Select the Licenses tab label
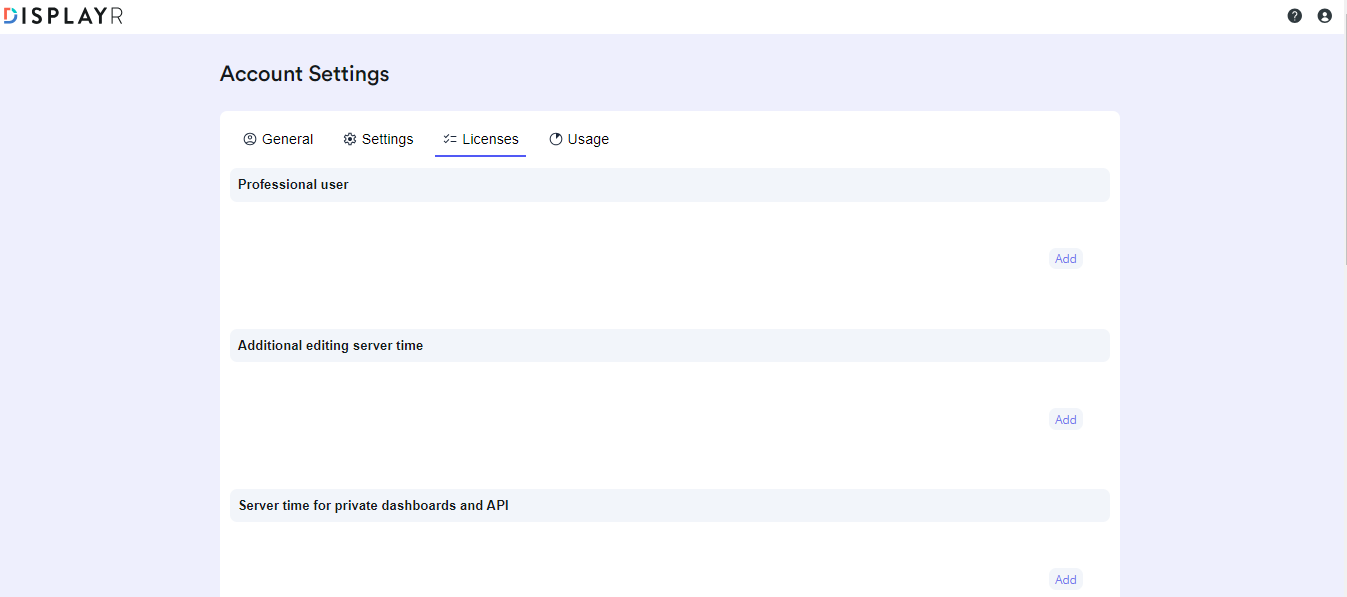The width and height of the screenshot is (1347, 597). (490, 139)
